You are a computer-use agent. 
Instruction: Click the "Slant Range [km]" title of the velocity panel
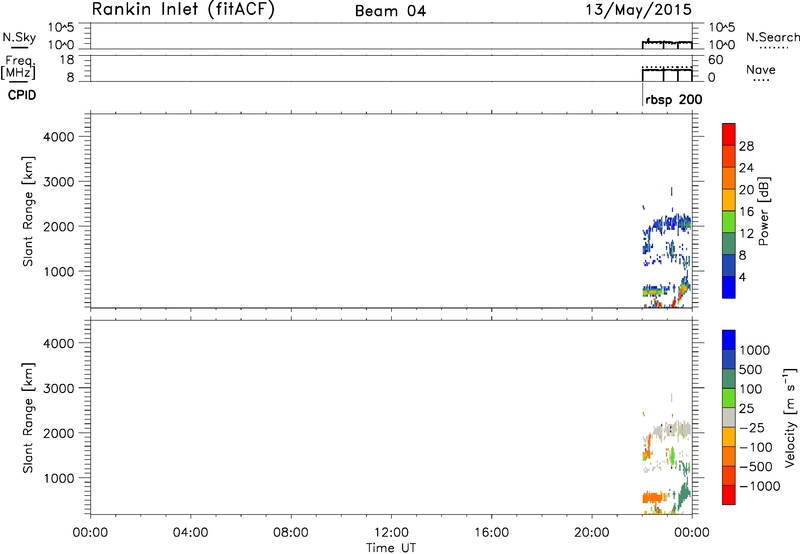(x=28, y=417)
